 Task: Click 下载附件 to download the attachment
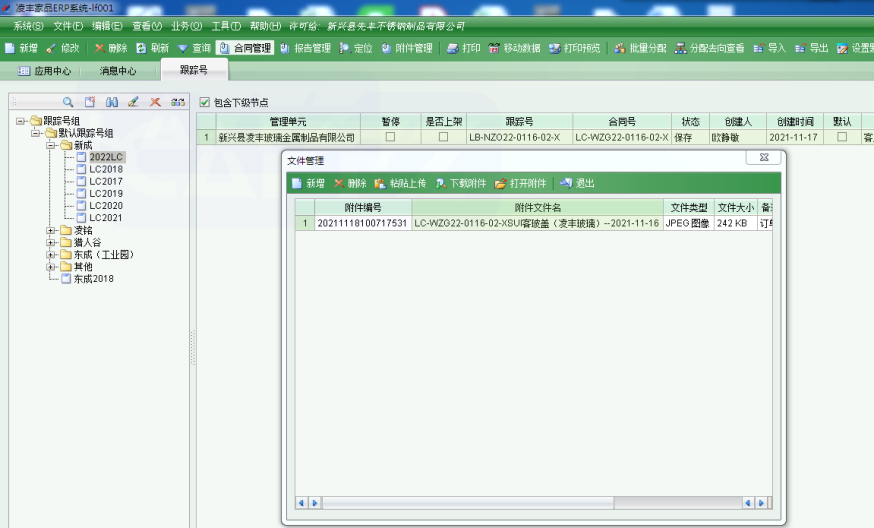click(460, 183)
